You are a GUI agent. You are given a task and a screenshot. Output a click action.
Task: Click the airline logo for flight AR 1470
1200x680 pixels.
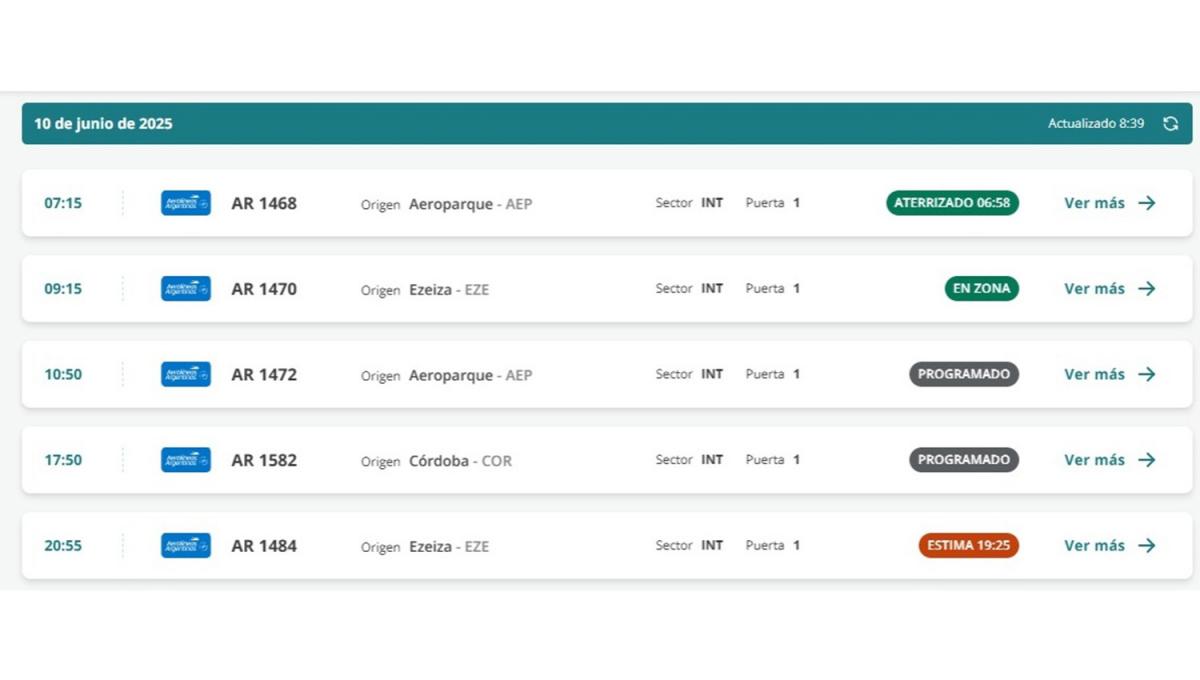(x=186, y=289)
